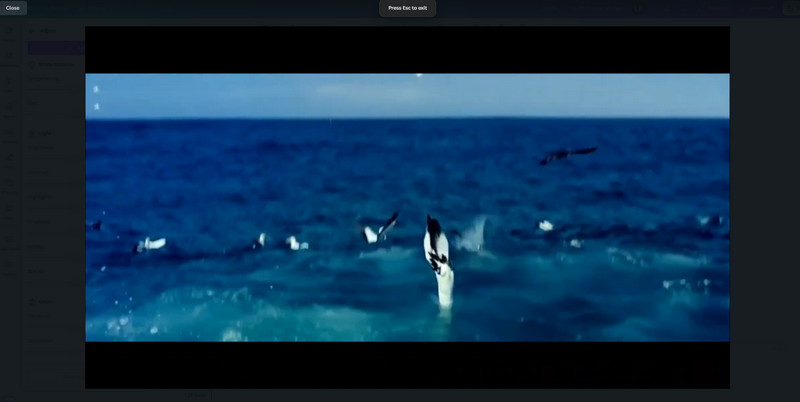
Task: Click the dimmed Adjust panel title
Action: click(48, 31)
